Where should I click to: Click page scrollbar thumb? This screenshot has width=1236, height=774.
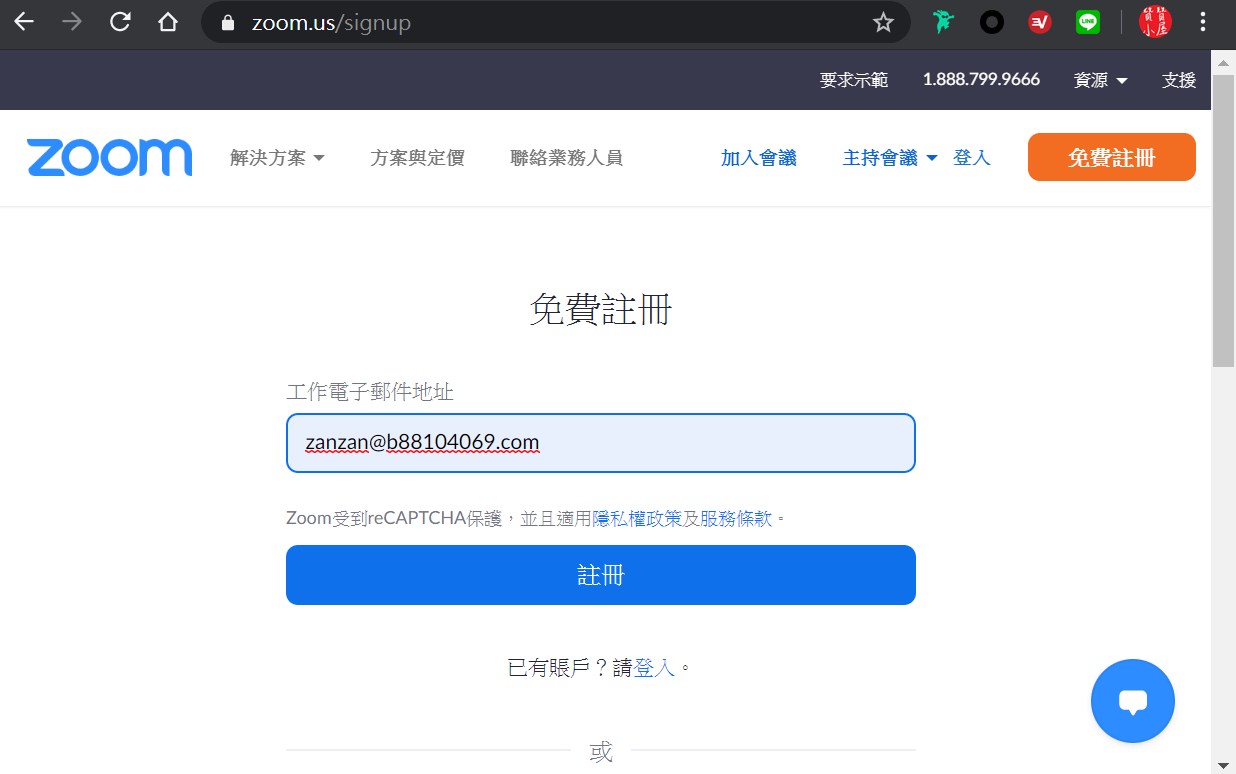[x=1223, y=220]
